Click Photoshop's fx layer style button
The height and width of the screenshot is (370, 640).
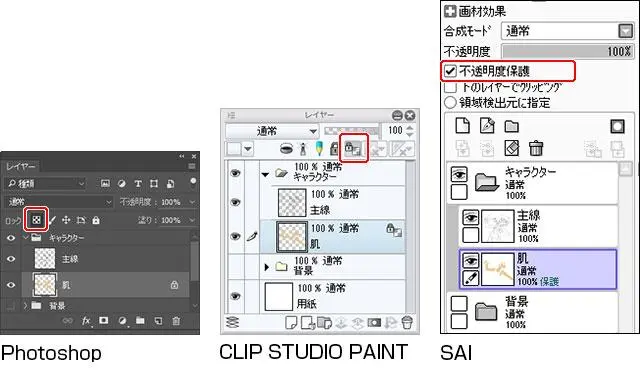(x=86, y=321)
